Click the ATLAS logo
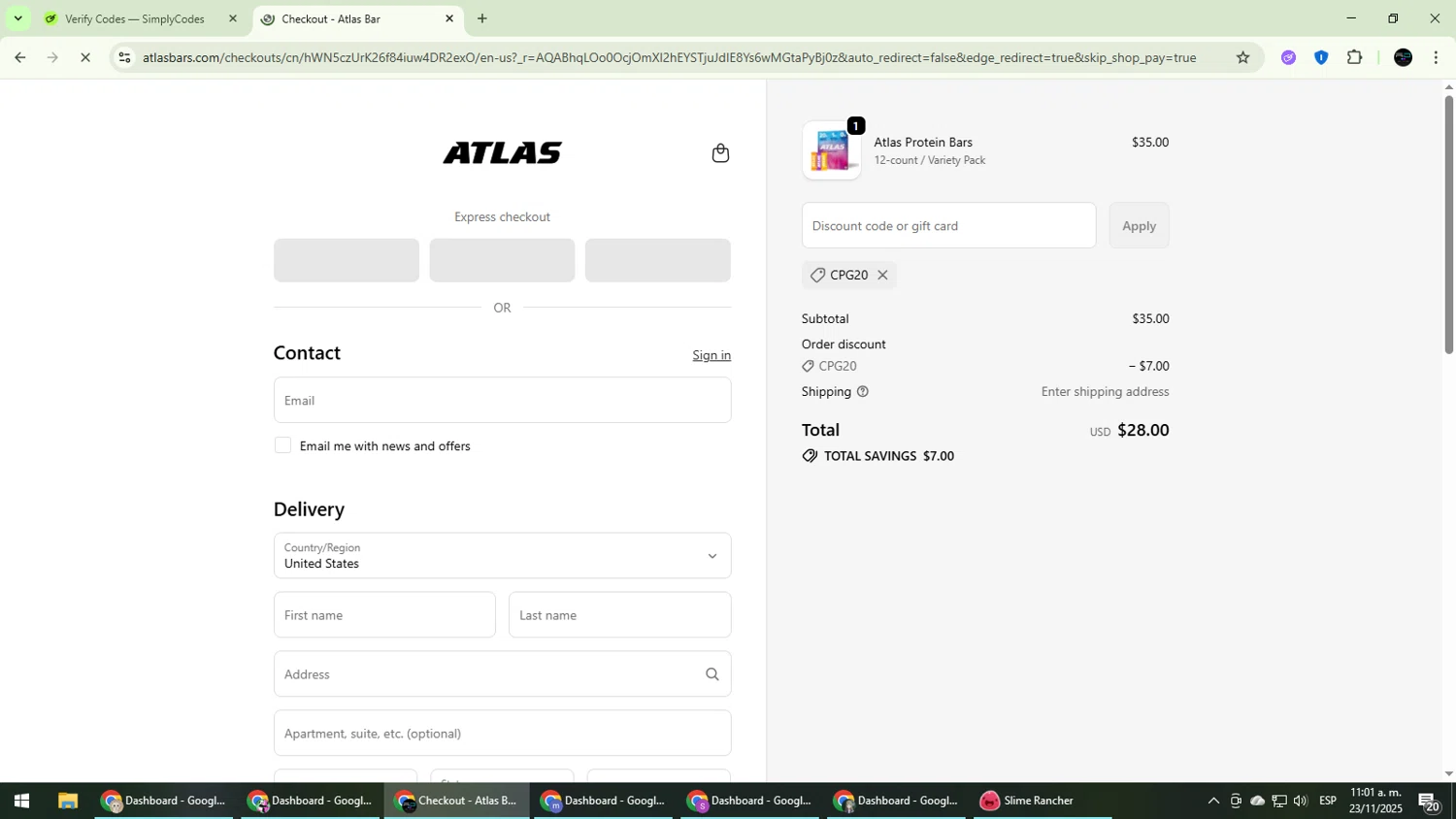The image size is (1456, 819). pos(502,153)
